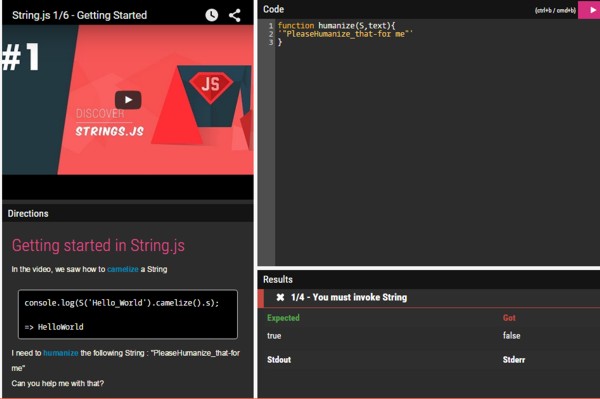The height and width of the screenshot is (399, 600).
Task: Play the String.js Getting Started video
Action: pos(128,100)
